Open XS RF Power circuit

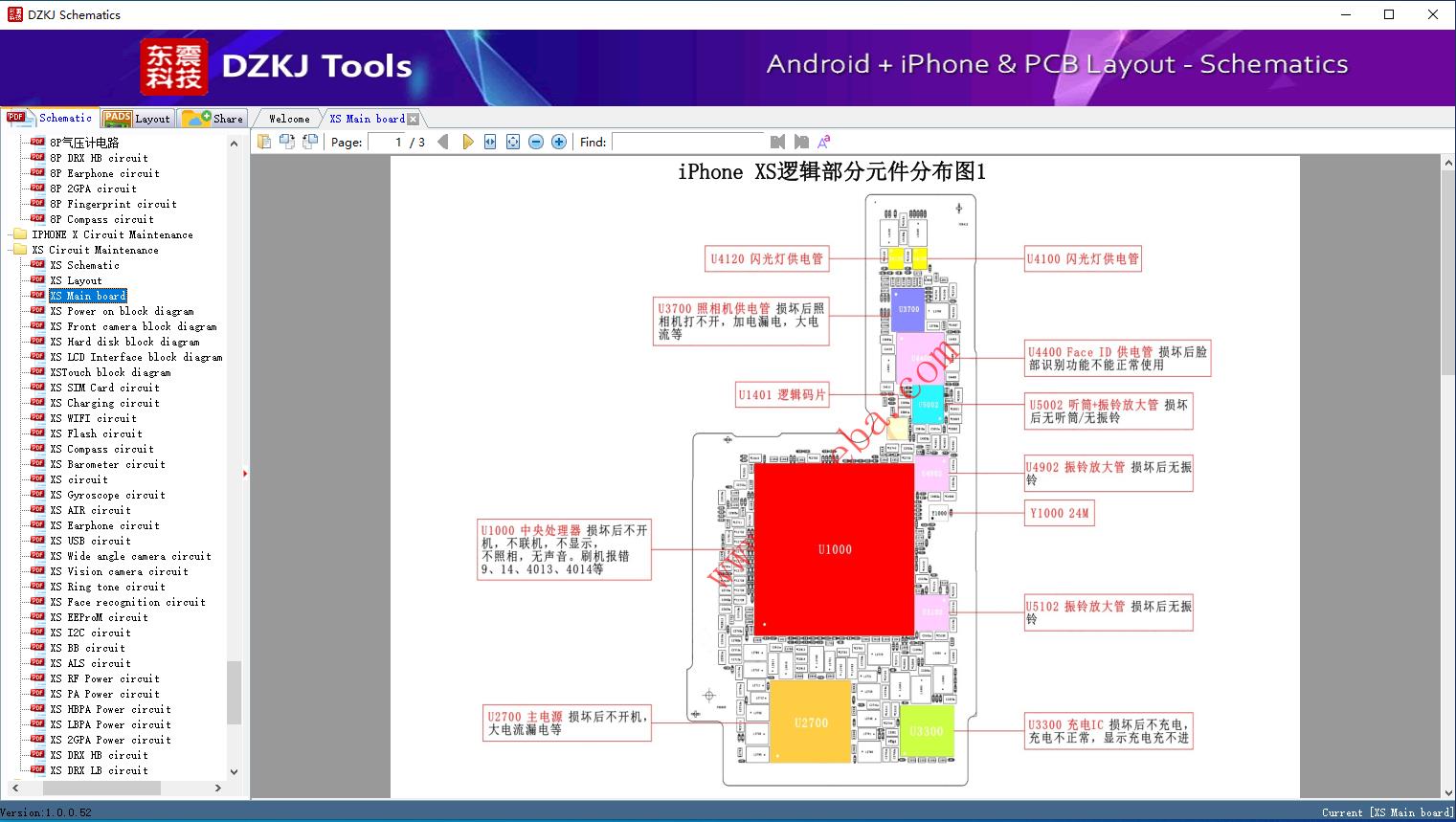(104, 678)
